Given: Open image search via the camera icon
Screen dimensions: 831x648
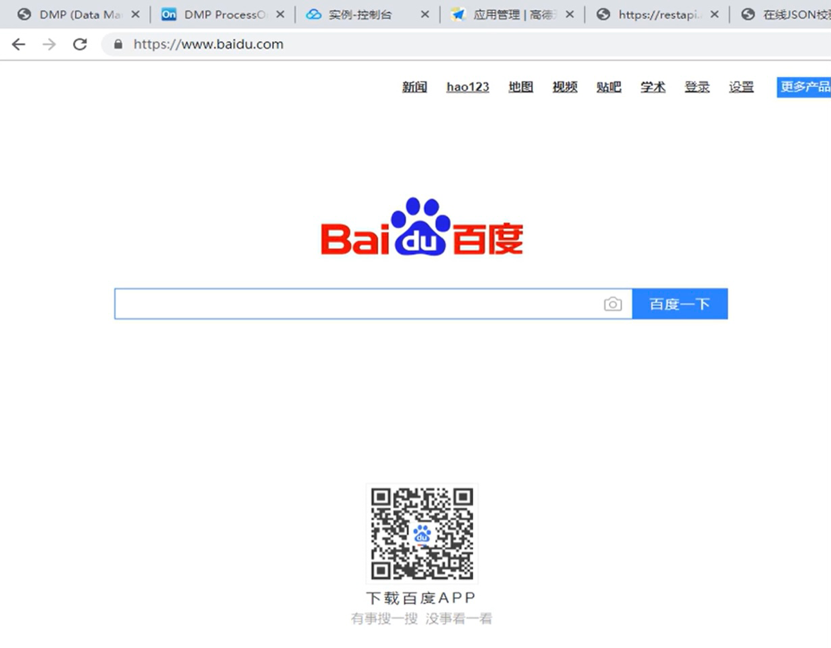Looking at the screenshot, I should pyautogui.click(x=613, y=304).
